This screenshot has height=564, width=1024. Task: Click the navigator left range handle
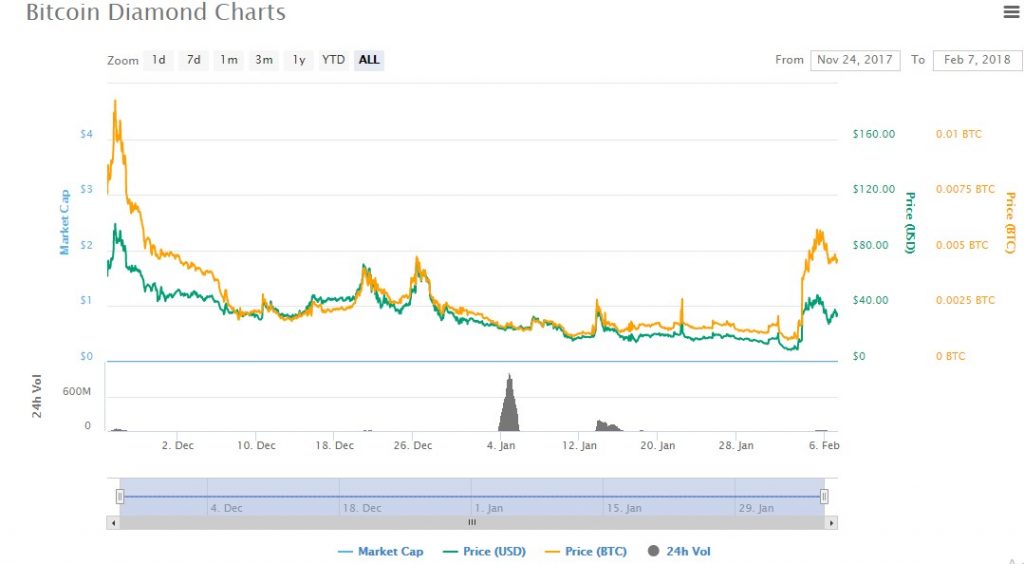pyautogui.click(x=120, y=497)
